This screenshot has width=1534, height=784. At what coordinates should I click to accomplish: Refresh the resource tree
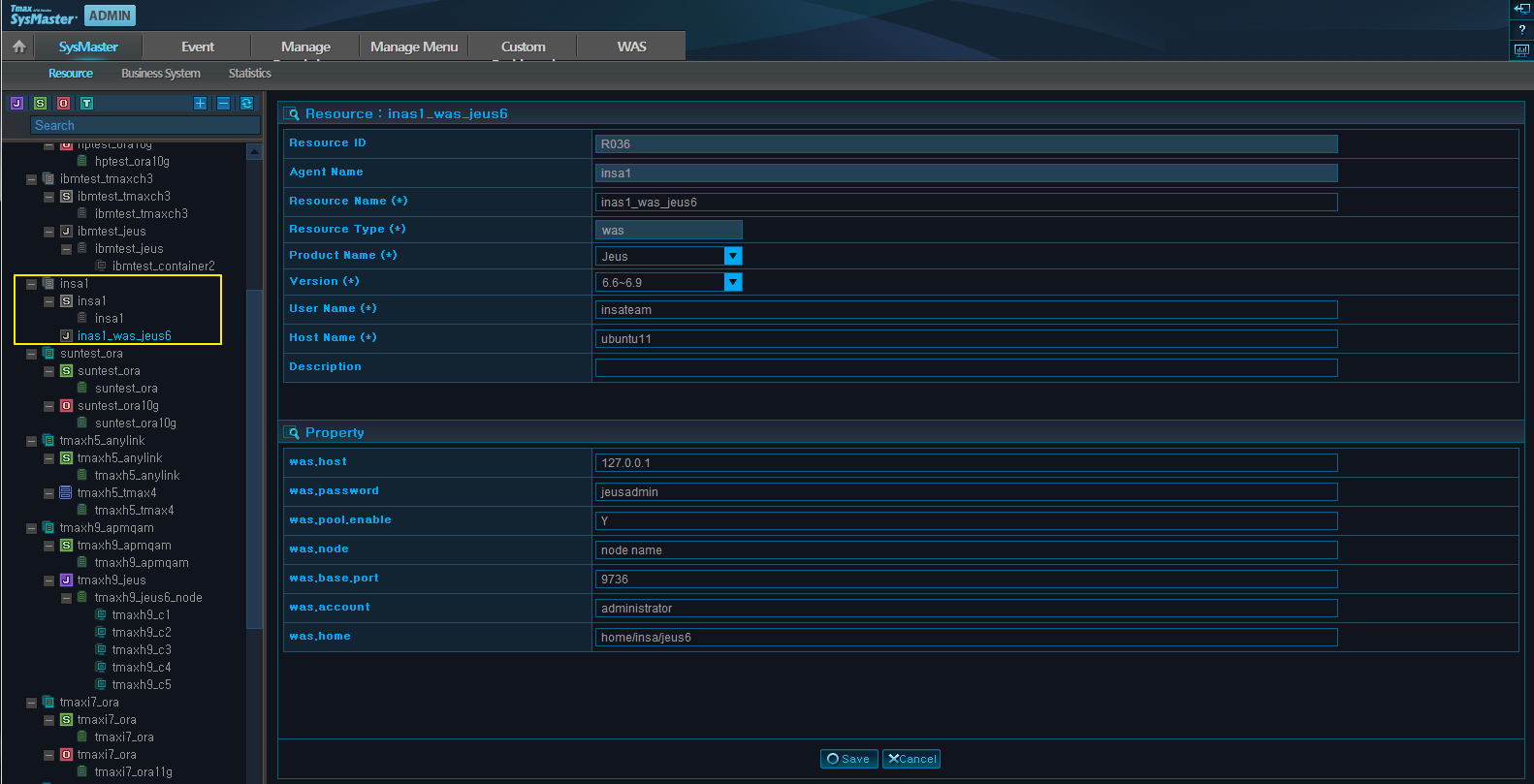pyautogui.click(x=246, y=103)
